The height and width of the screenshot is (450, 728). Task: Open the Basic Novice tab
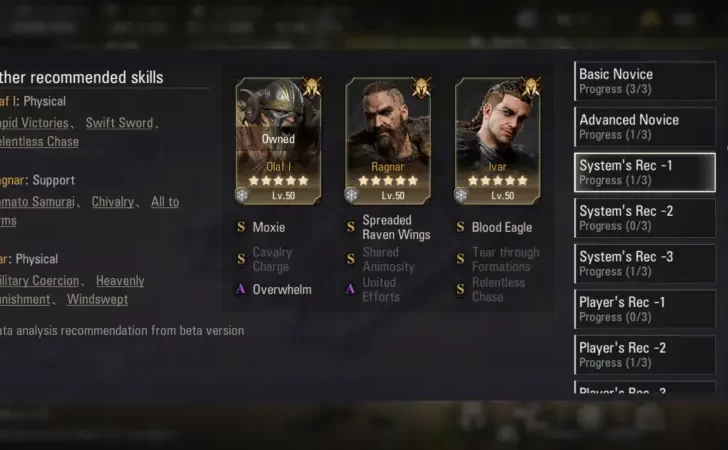point(645,81)
